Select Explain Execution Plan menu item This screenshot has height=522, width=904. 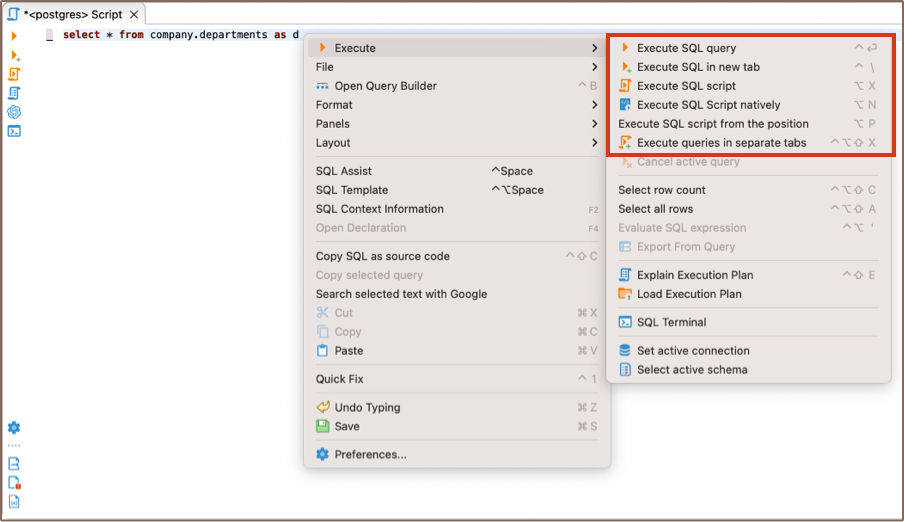695,275
